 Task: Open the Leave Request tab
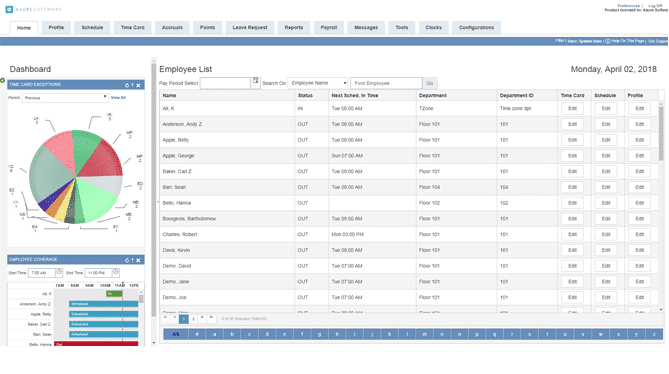coord(250,27)
